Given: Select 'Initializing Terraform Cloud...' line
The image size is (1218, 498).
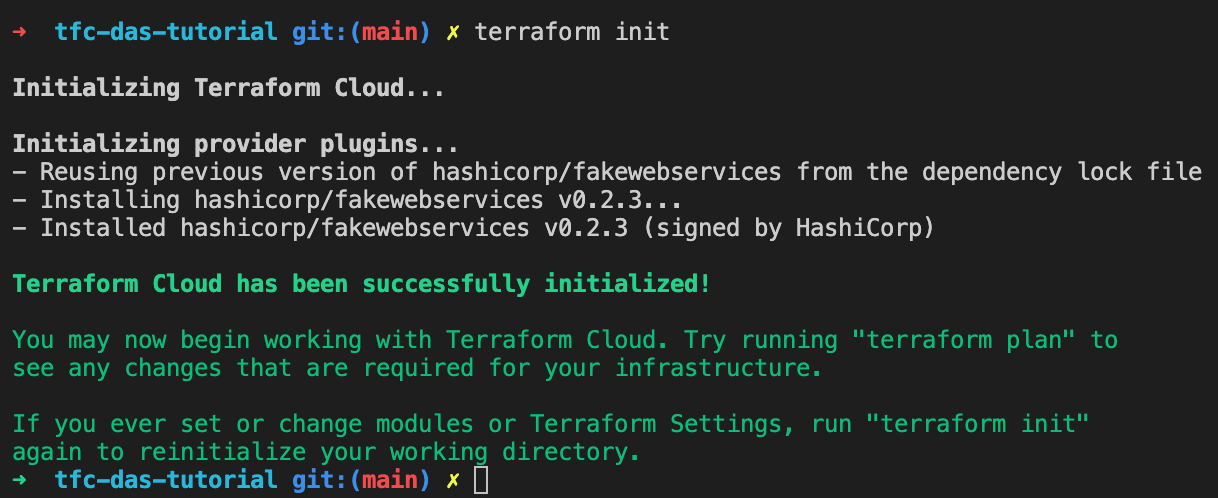Looking at the screenshot, I should [x=228, y=88].
